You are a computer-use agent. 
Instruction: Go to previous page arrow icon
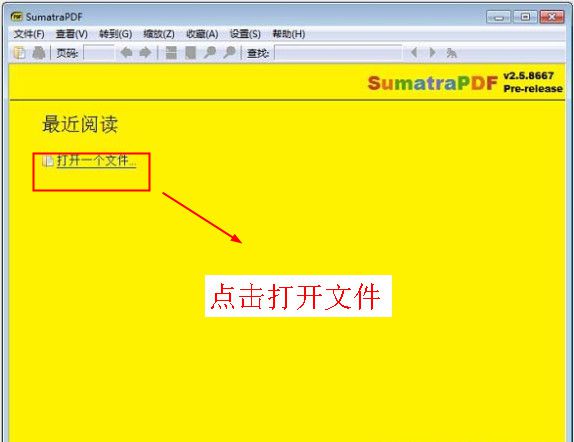[x=126, y=53]
